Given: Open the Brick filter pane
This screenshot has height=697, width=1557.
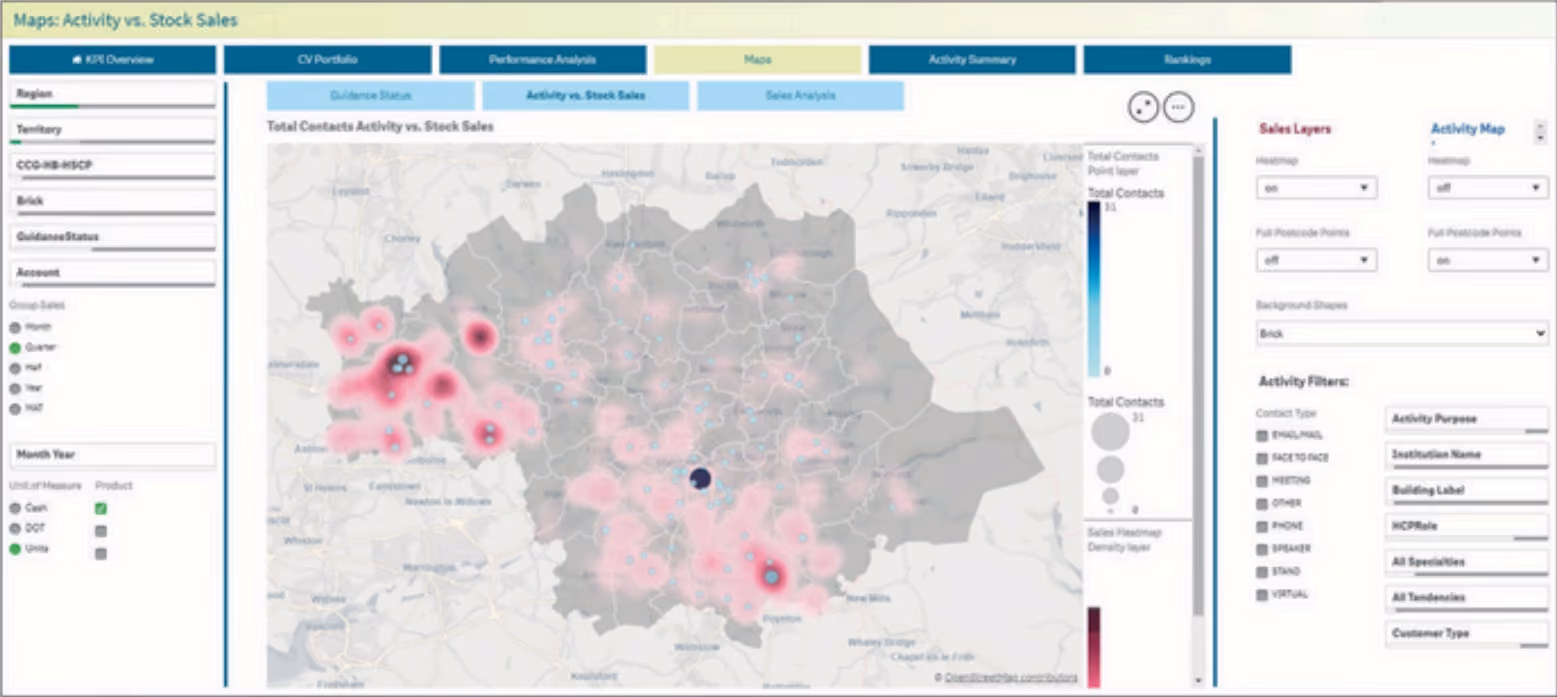Looking at the screenshot, I should tap(113, 202).
